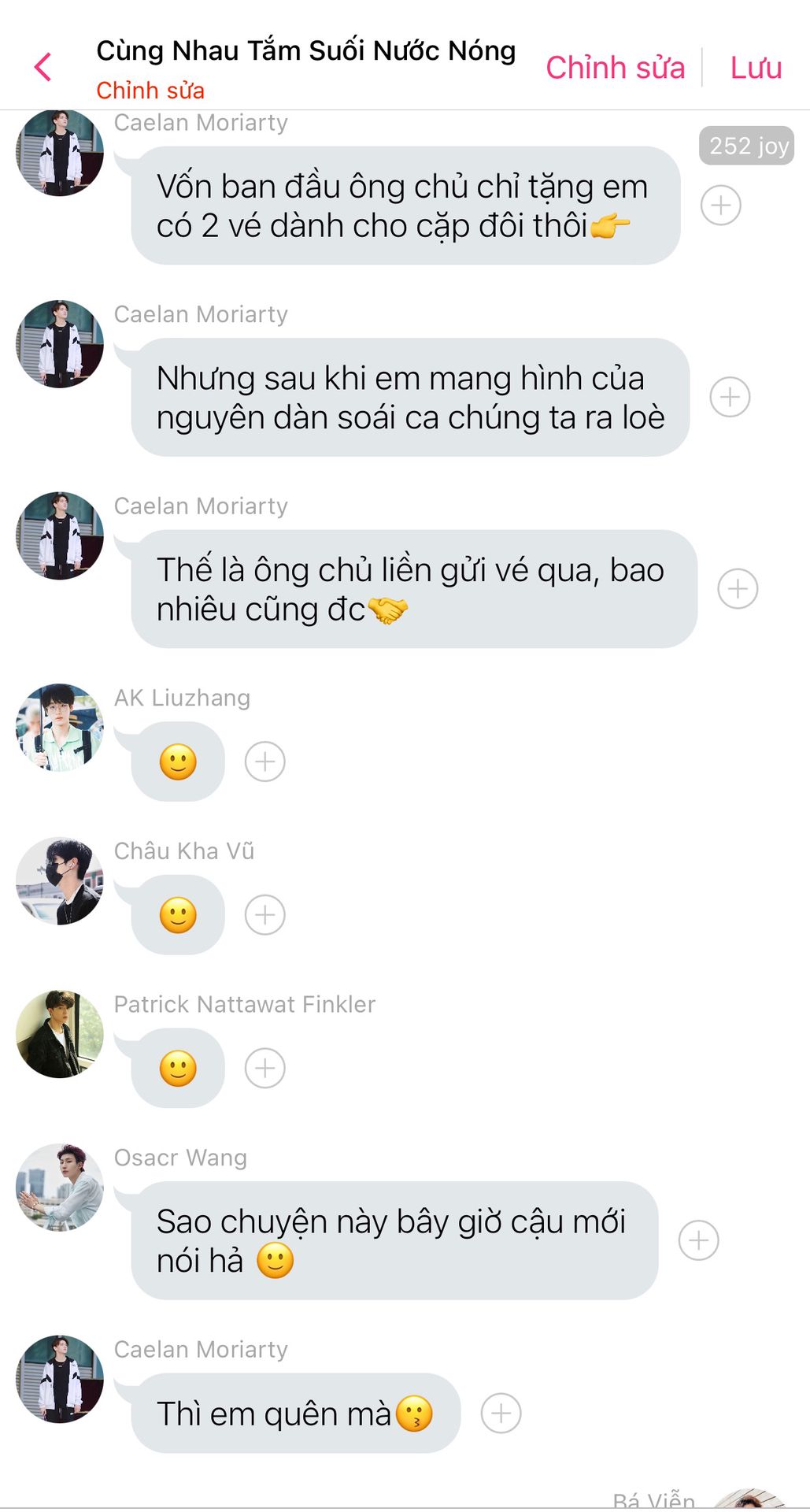Open Châu Kha Vũ's avatar photo
Screen dimensions: 810x1512
pos(60,880)
